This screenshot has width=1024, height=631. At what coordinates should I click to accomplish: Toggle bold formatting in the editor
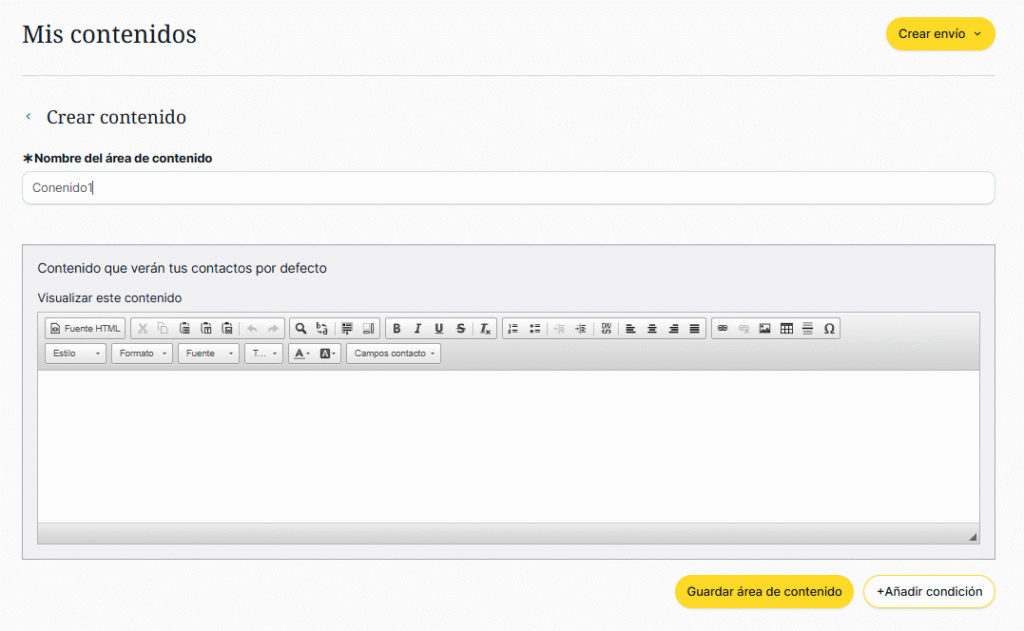click(x=397, y=328)
